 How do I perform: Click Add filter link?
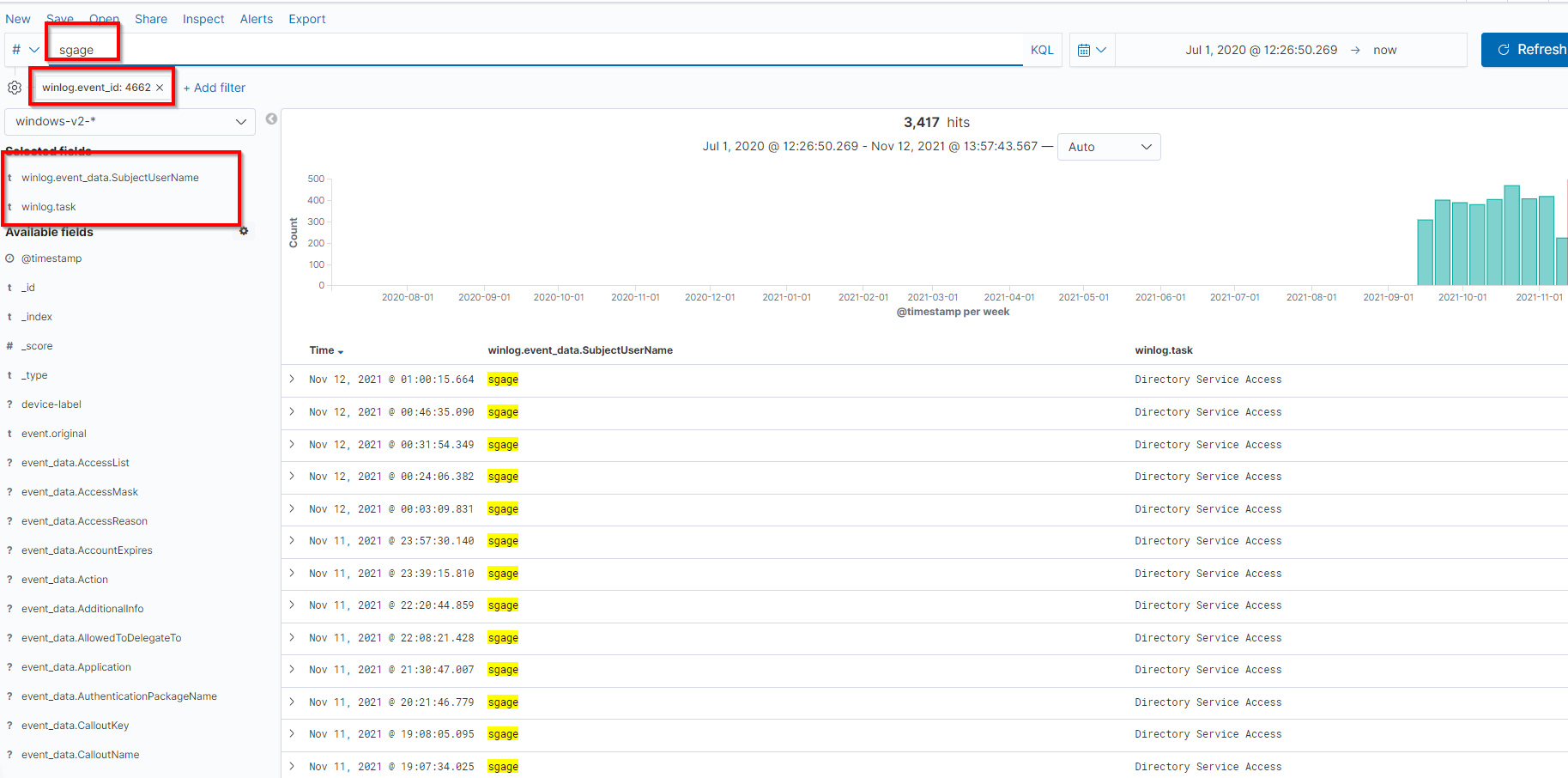(x=215, y=88)
